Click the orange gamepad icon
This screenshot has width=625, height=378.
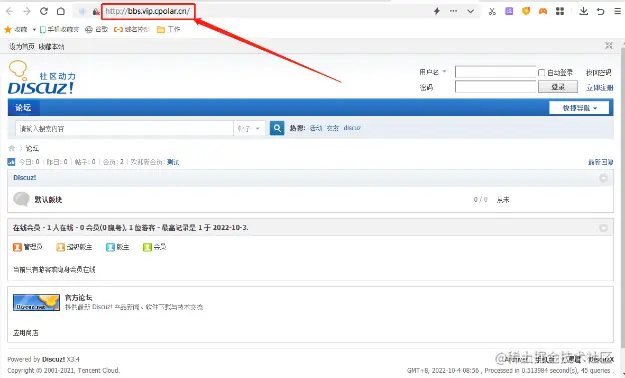tap(543, 11)
